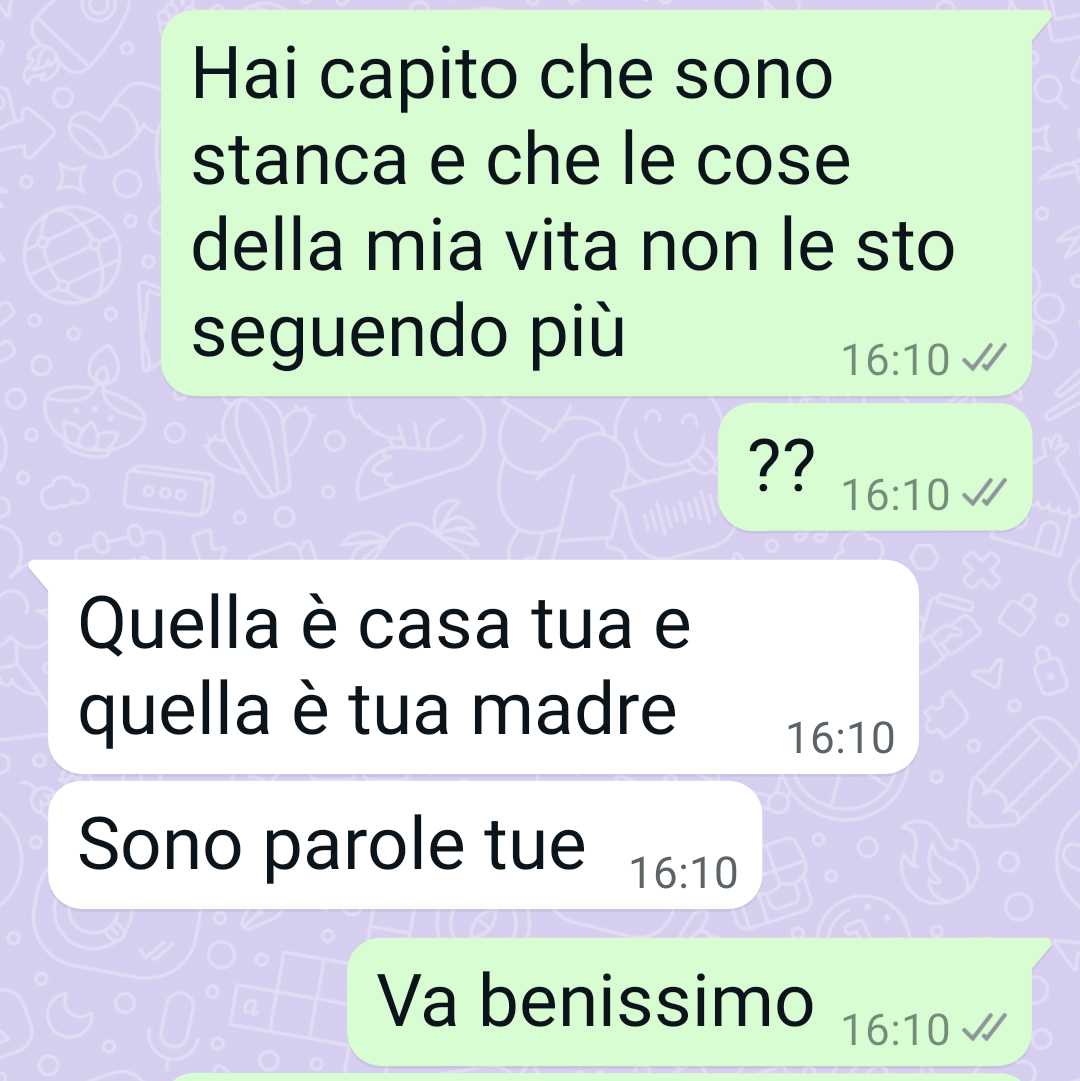Tap the double checkmark beside the '??' message
This screenshot has height=1081, width=1080.
[x=984, y=494]
